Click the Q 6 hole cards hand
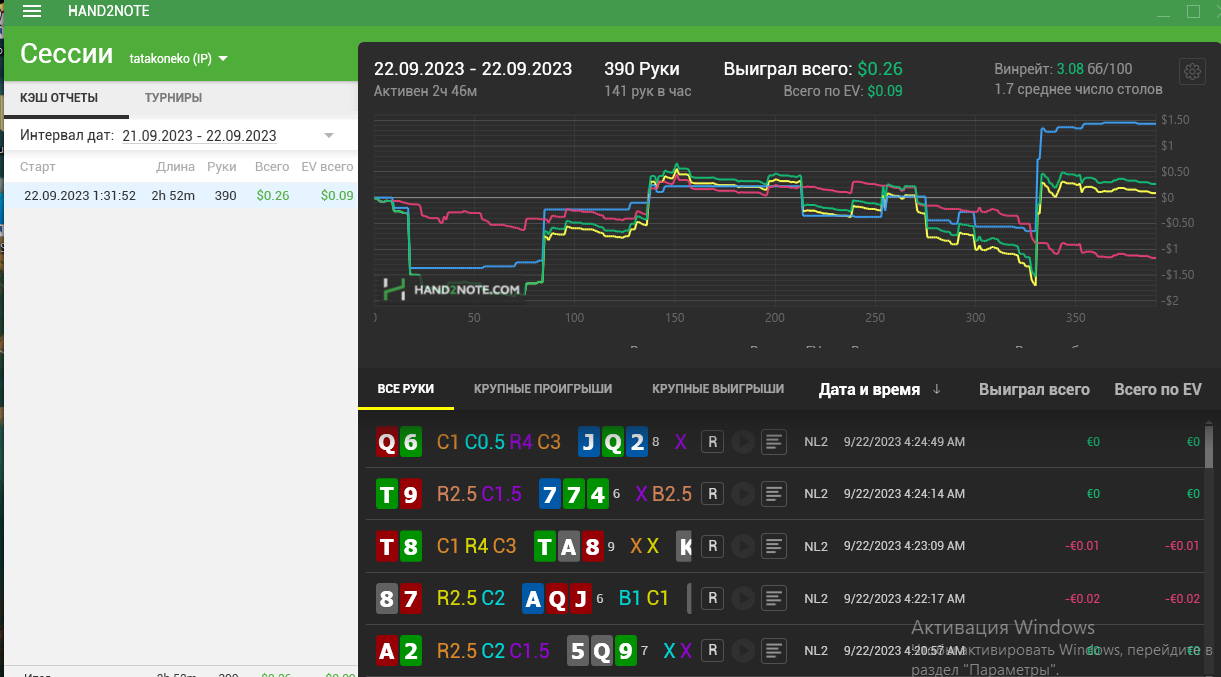 [398, 441]
